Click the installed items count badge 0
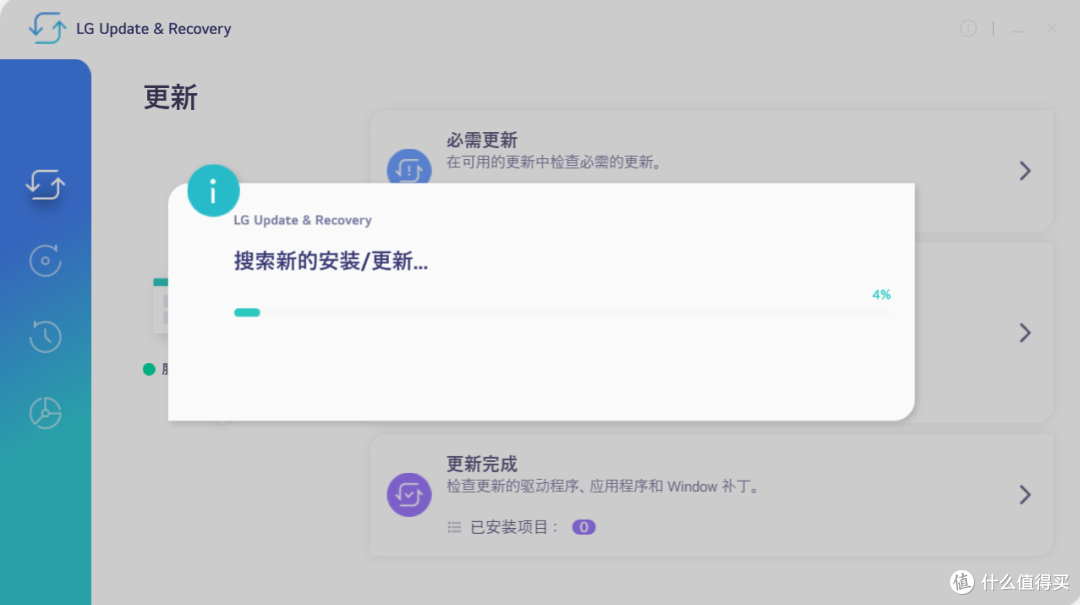 point(583,527)
